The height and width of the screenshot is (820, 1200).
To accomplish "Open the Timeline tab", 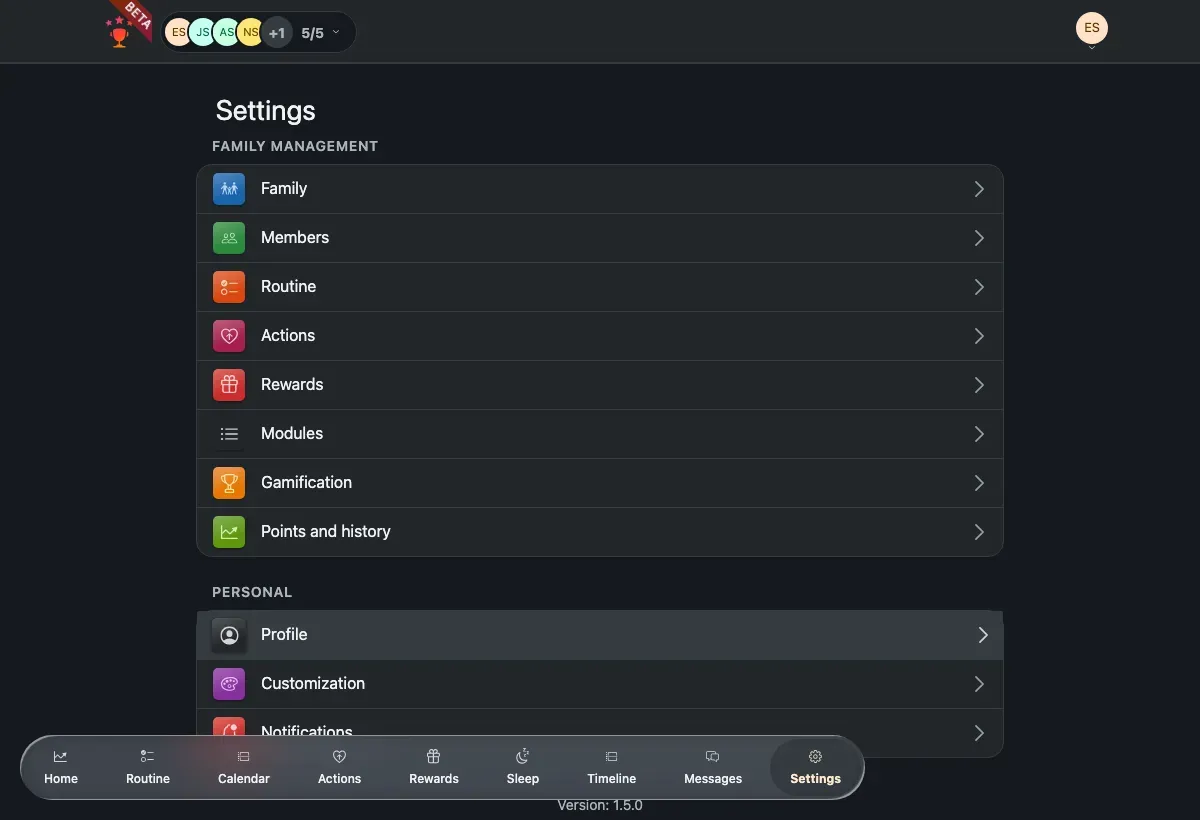I will [612, 767].
